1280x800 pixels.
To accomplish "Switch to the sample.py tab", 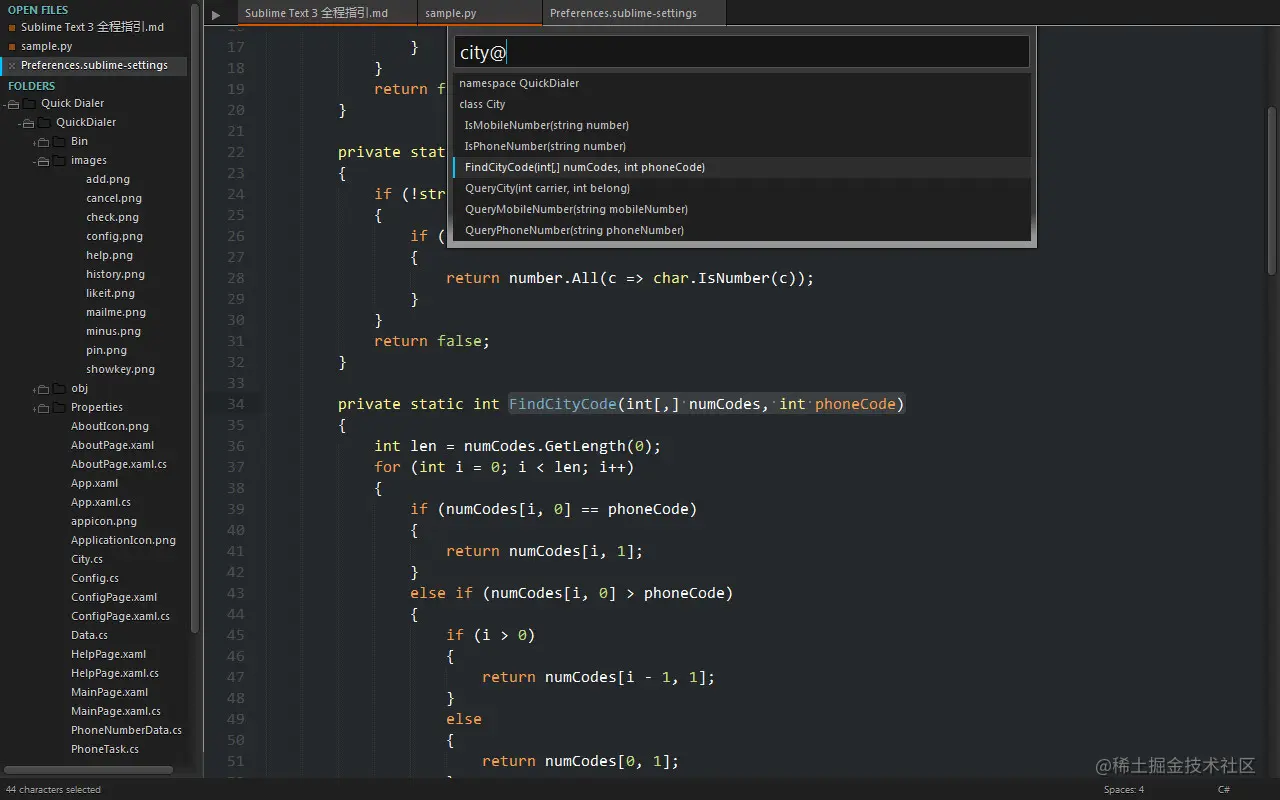I will tap(480, 13).
